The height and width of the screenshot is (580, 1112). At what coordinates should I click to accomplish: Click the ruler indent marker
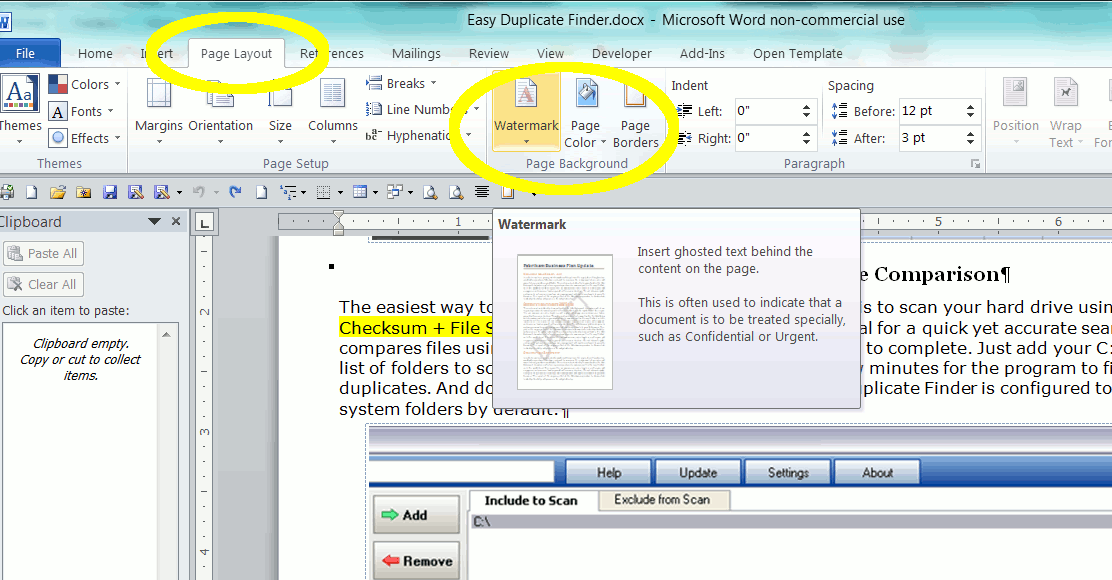pos(338,223)
